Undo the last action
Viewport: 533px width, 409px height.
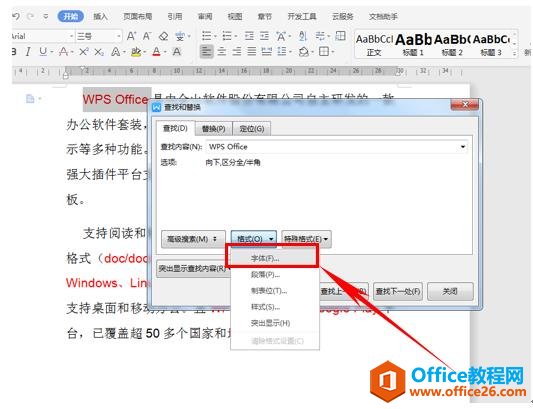[16, 16]
